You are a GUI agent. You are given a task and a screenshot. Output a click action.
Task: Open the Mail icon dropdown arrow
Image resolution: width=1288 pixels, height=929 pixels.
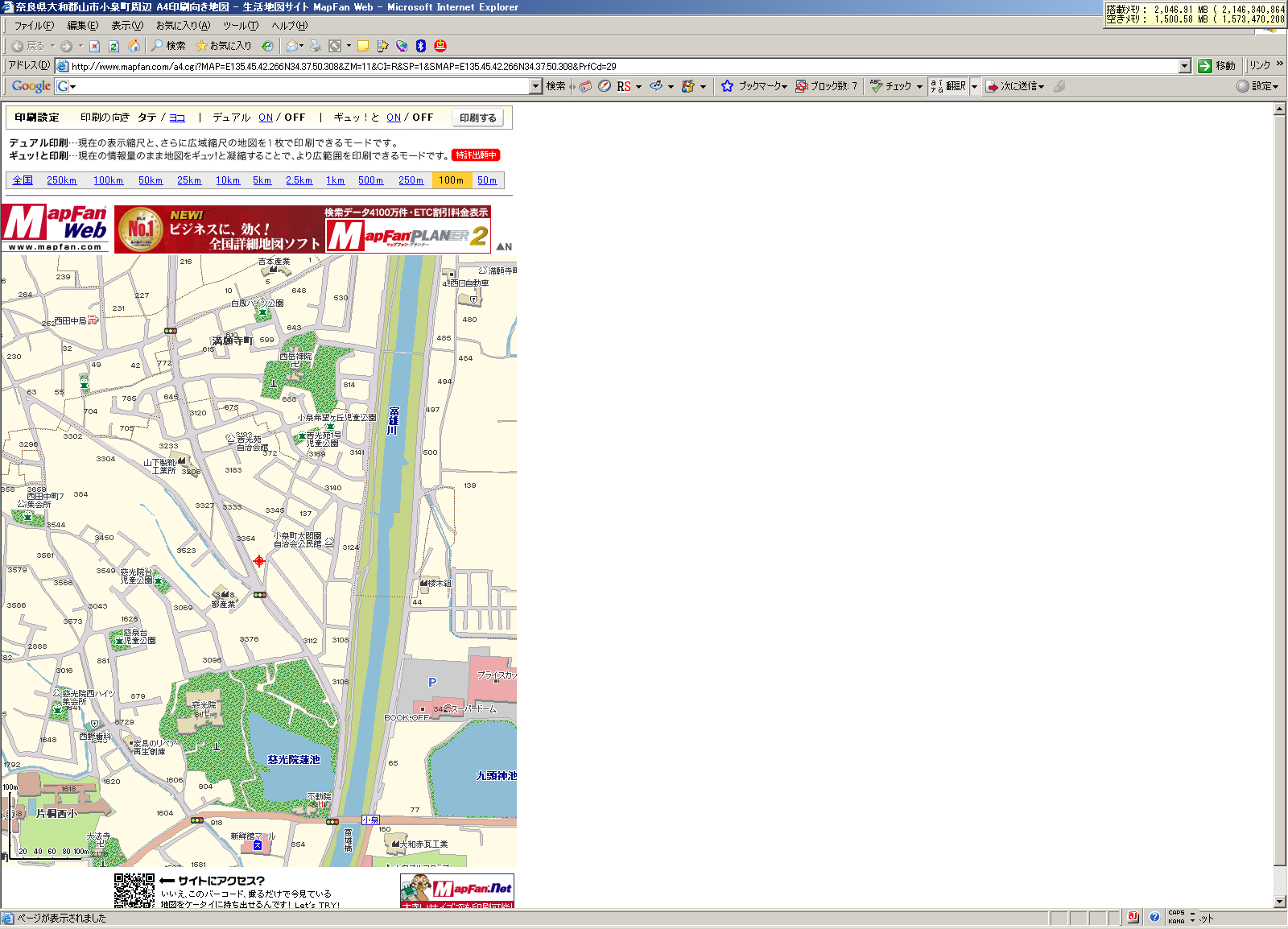pyautogui.click(x=302, y=46)
